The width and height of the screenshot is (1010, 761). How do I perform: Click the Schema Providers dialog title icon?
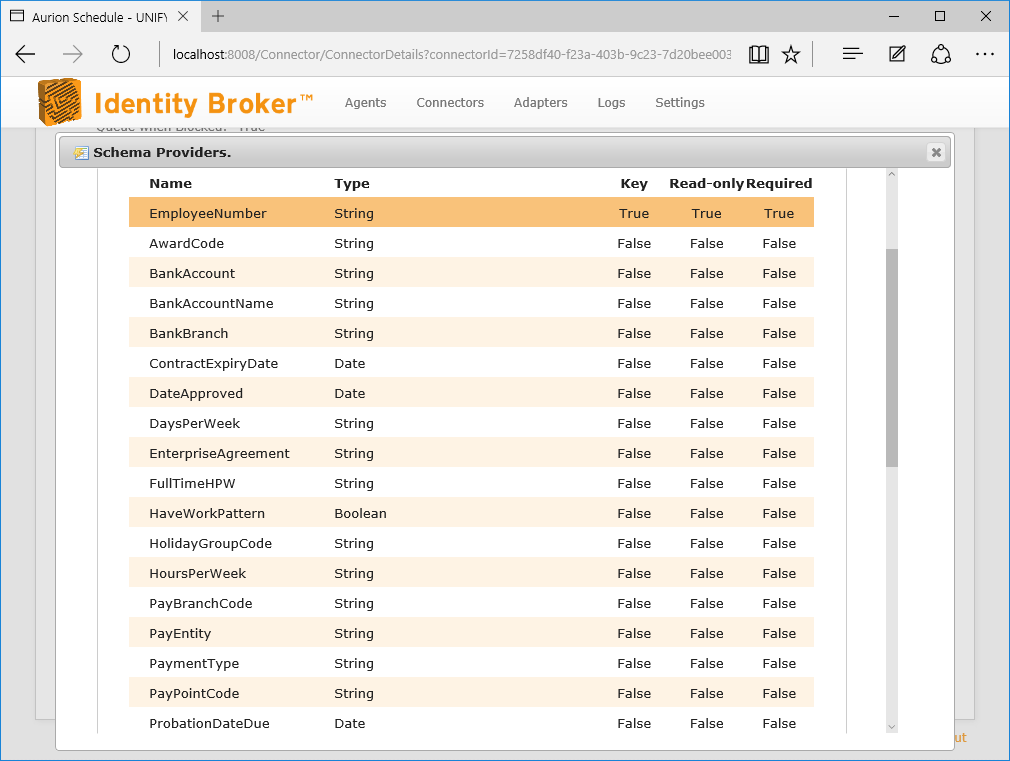pos(81,153)
